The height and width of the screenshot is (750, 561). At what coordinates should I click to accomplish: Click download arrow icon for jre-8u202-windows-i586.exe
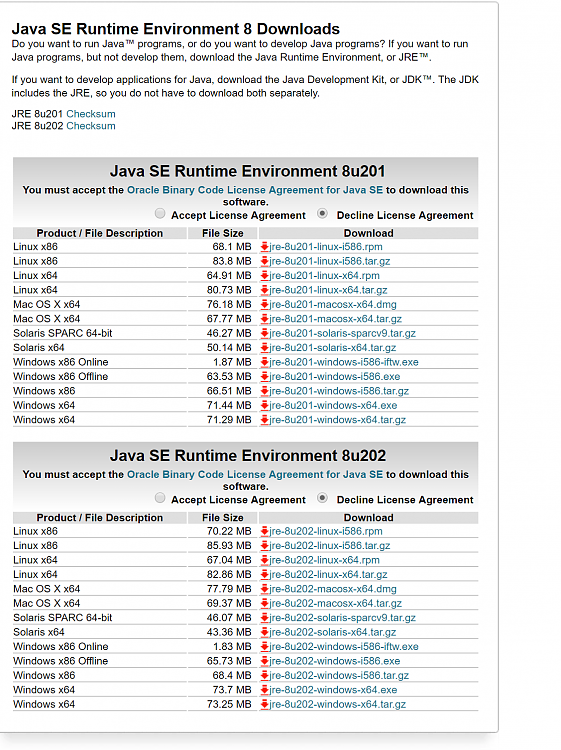point(264,661)
